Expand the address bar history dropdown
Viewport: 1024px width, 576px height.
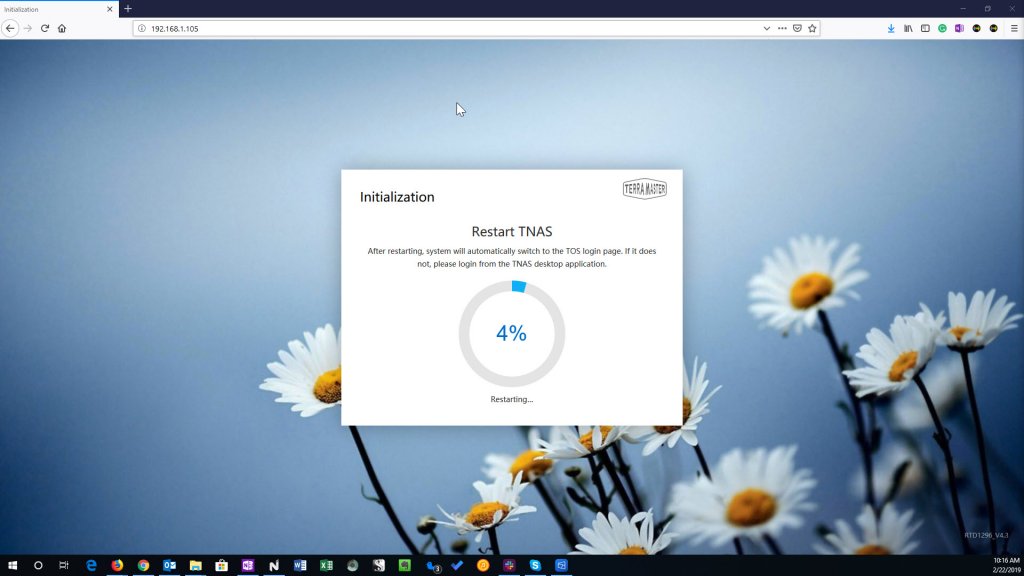click(767, 29)
